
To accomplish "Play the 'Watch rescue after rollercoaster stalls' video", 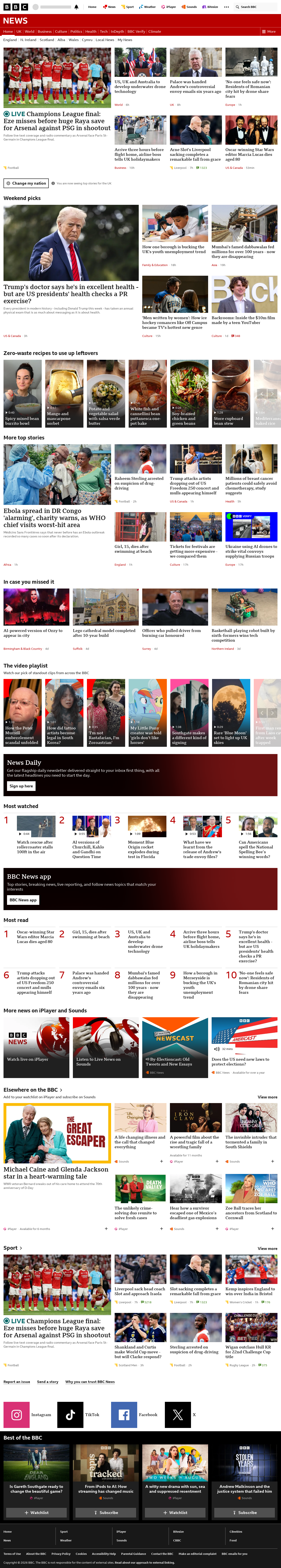I will coord(36,827).
